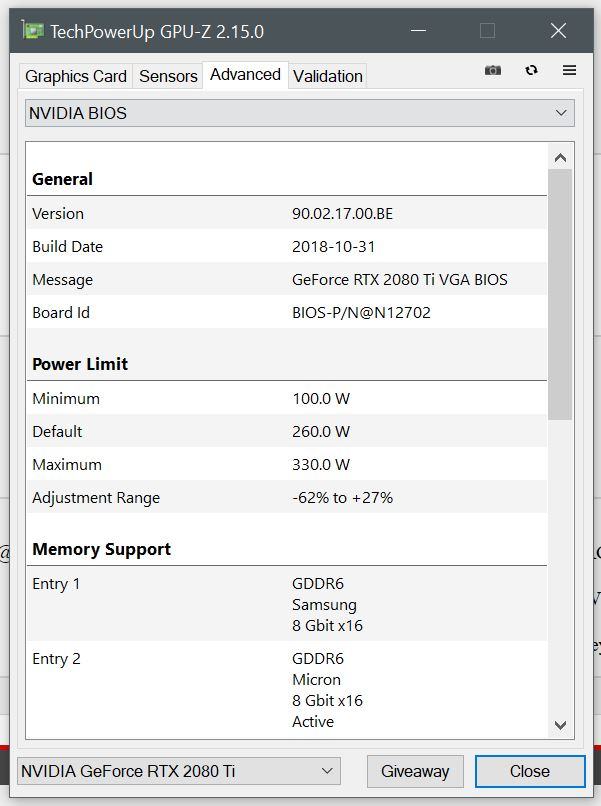Take a screenshot with the camera icon
The image size is (601, 806).
click(493, 70)
